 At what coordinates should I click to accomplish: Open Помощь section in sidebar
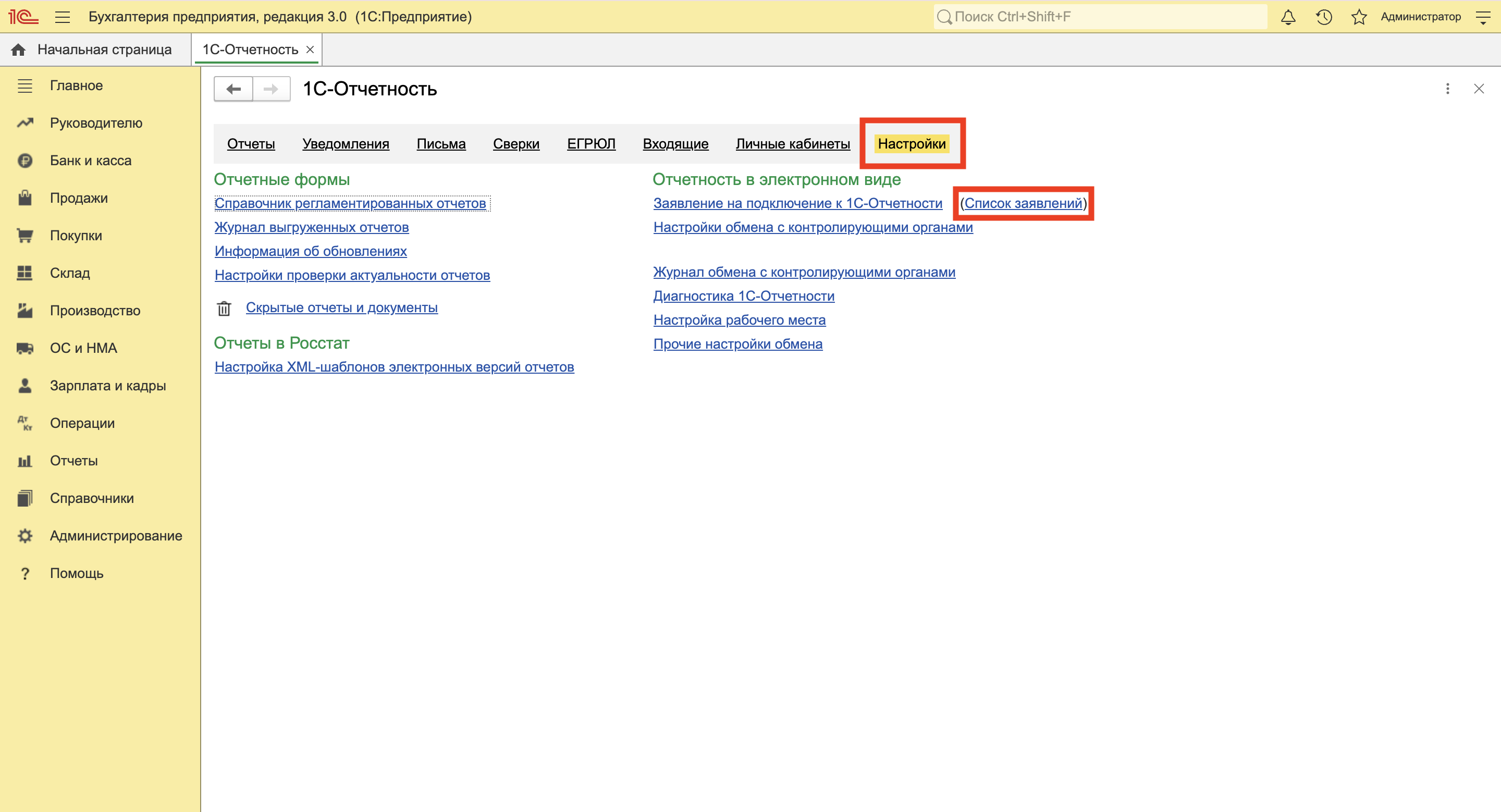pos(77,573)
